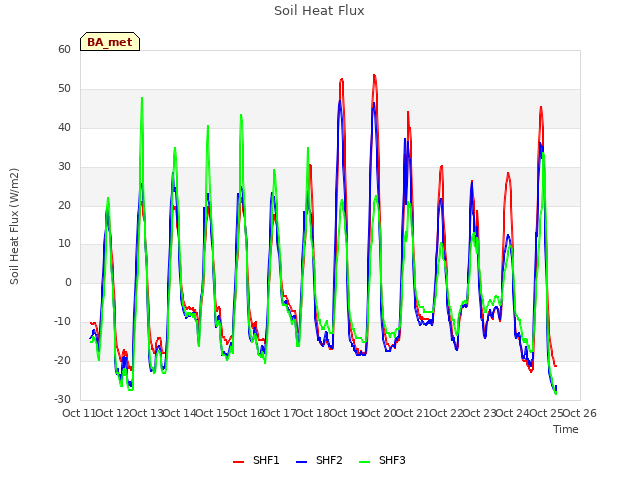Image resolution: width=640 pixels, height=480 pixels.
Task: Click the y-axis label '30'
Action: [64, 167]
